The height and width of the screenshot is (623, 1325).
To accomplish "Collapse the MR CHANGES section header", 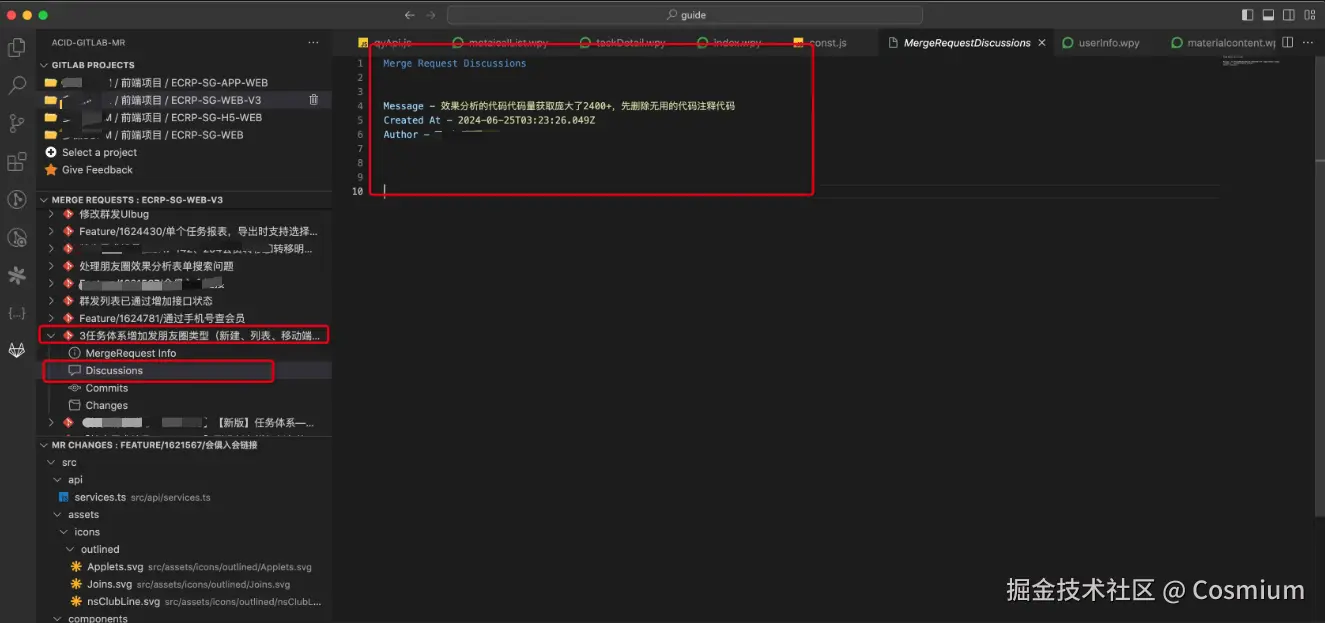I will tap(44, 445).
